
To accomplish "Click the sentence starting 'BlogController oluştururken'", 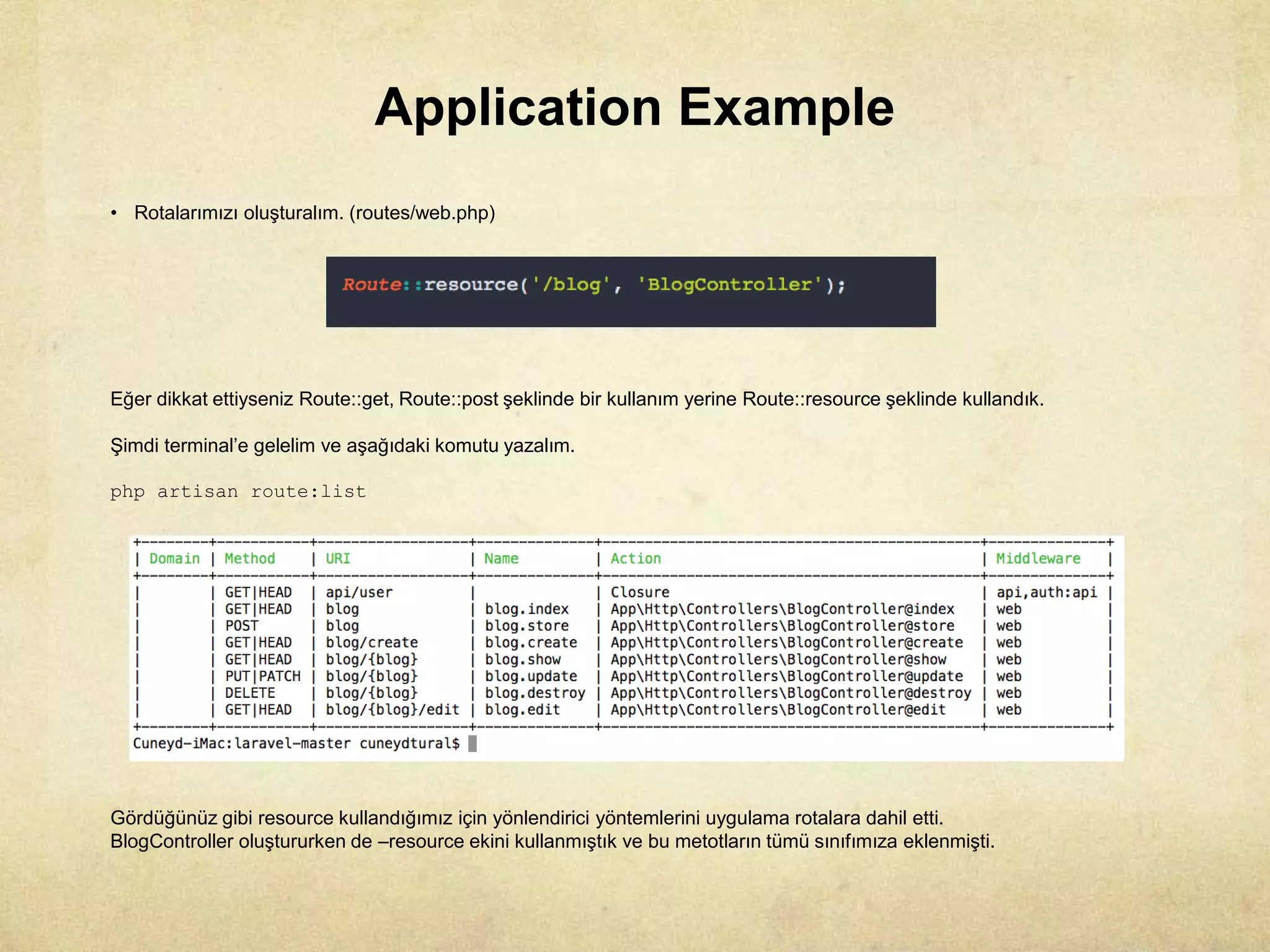I will (x=552, y=842).
